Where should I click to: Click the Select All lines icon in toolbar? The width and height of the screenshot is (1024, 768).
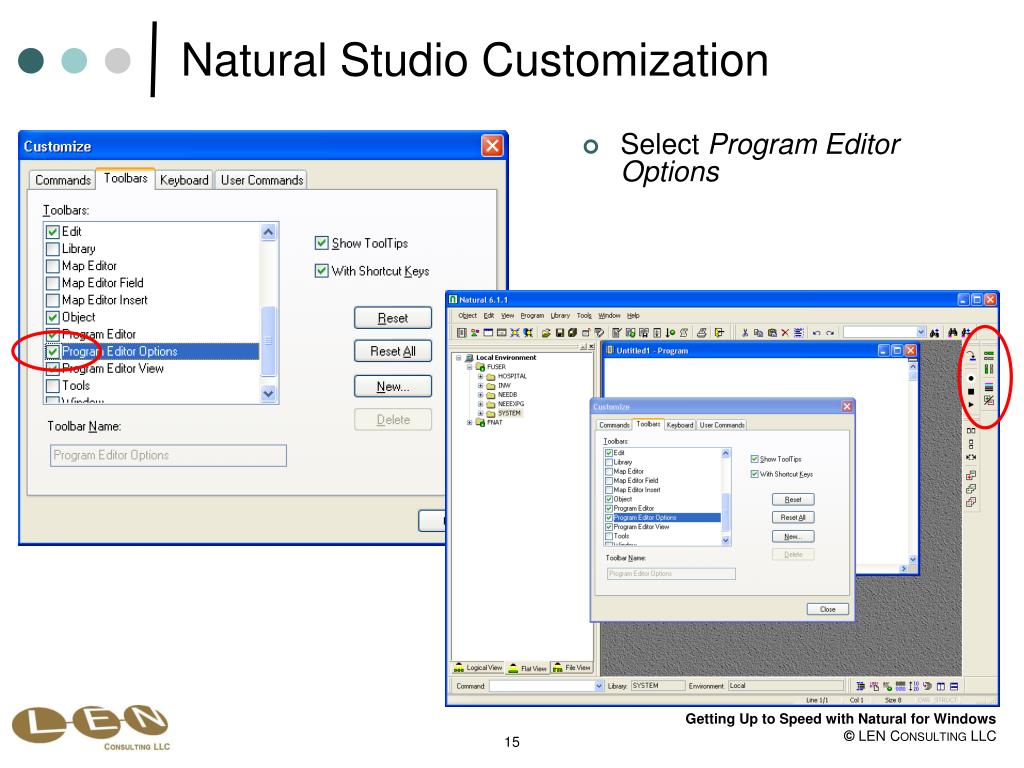tap(799, 332)
